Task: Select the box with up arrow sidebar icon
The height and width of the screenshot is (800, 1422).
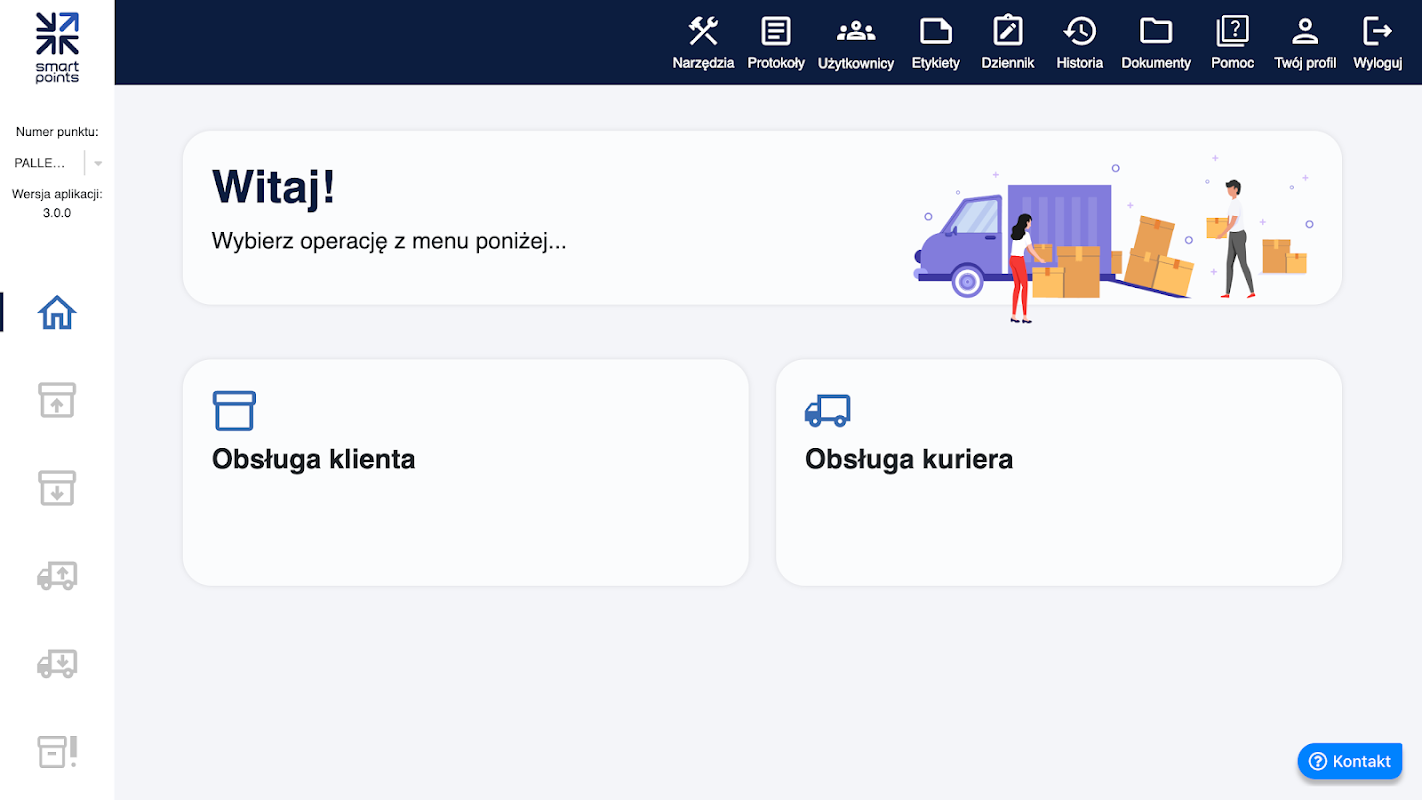Action: [57, 400]
